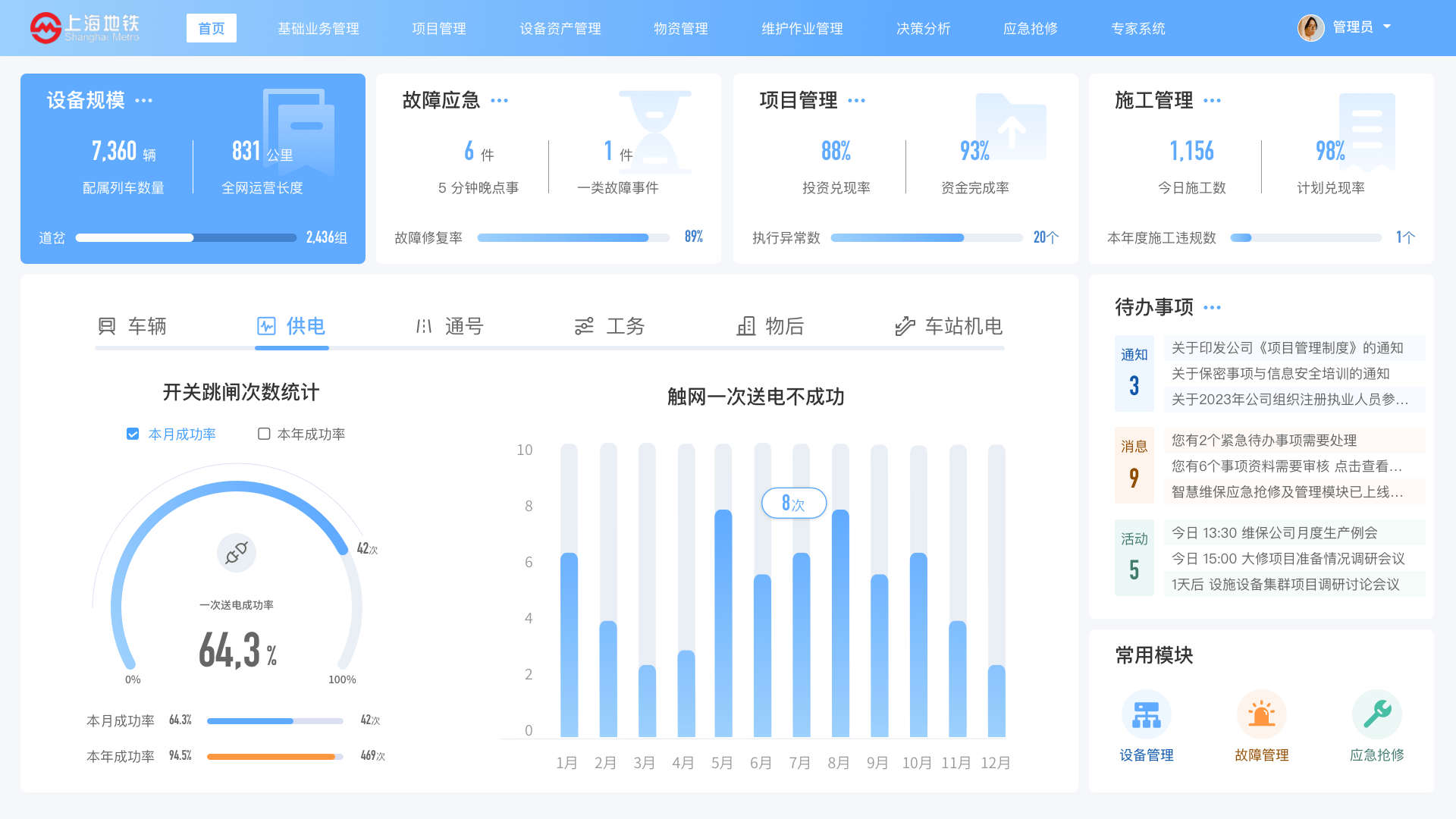The width and height of the screenshot is (1456, 819).
Task: Click the plug icon in gauge center
Action: (237, 552)
